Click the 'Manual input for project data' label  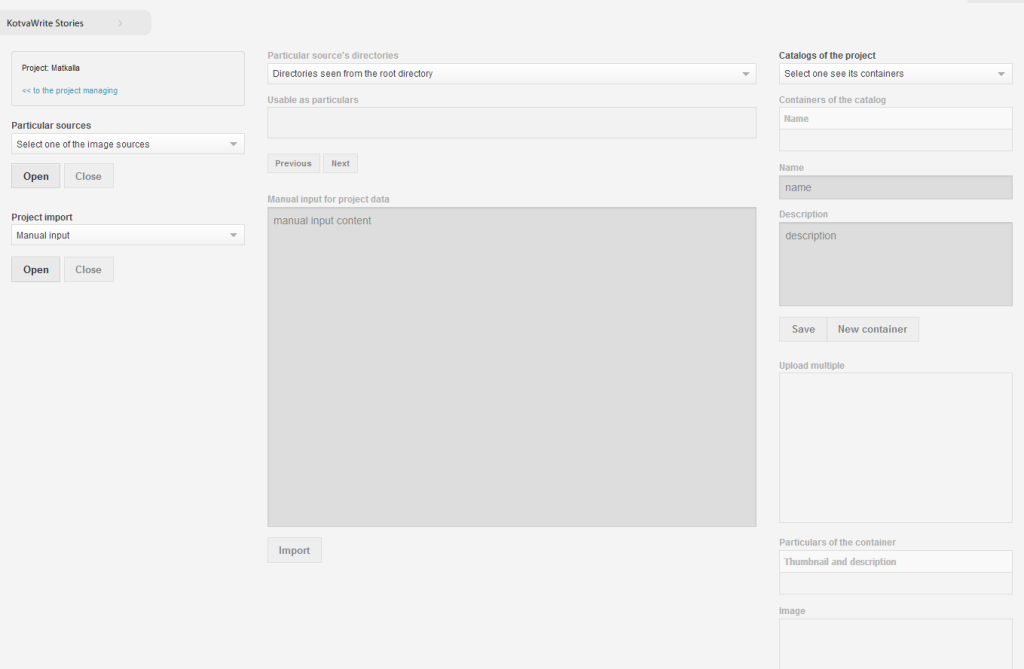(x=328, y=199)
